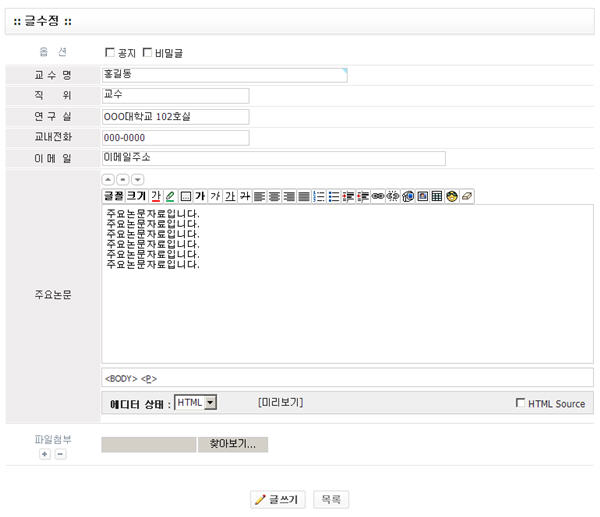Image resolution: width=600 pixels, height=517 pixels.
Task: Check the 공지 notice checkbox
Action: [x=111, y=52]
